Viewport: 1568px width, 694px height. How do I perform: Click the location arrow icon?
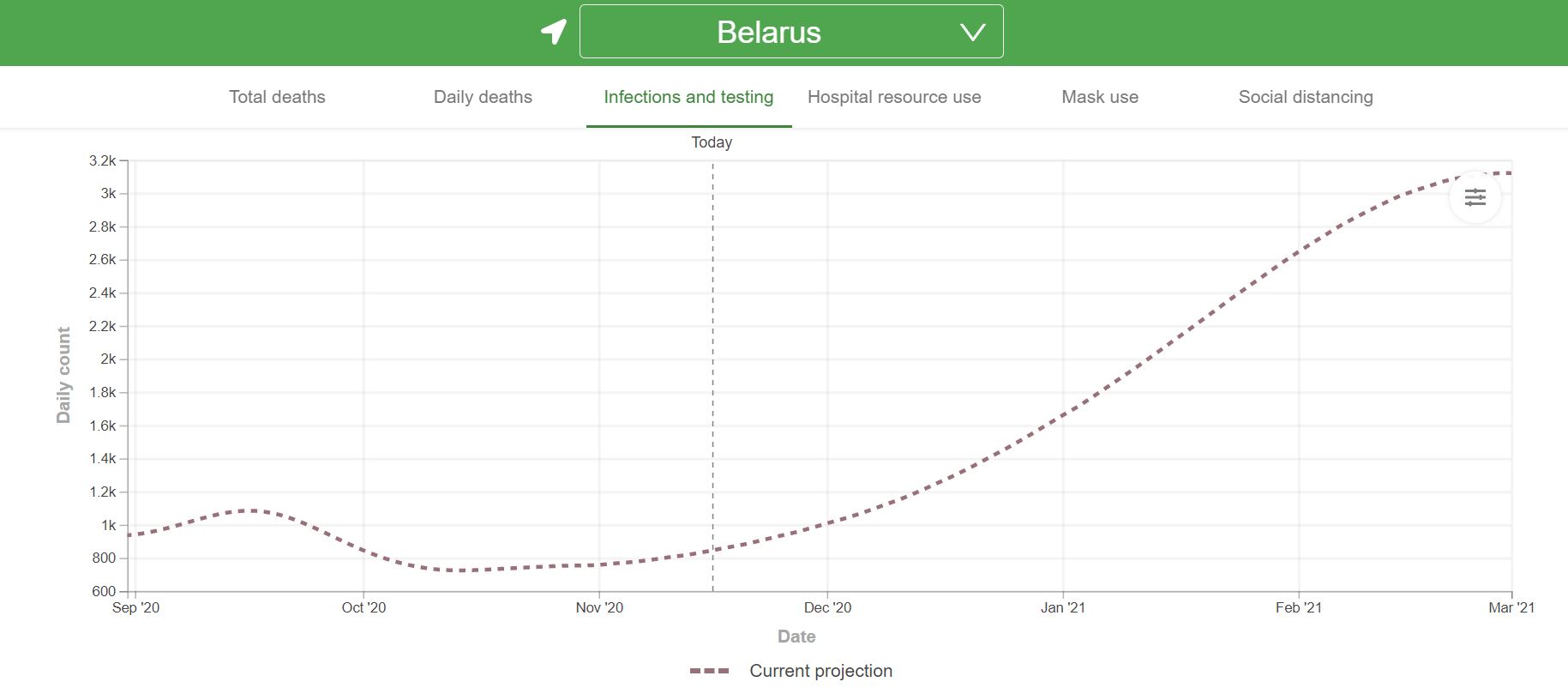point(554,32)
